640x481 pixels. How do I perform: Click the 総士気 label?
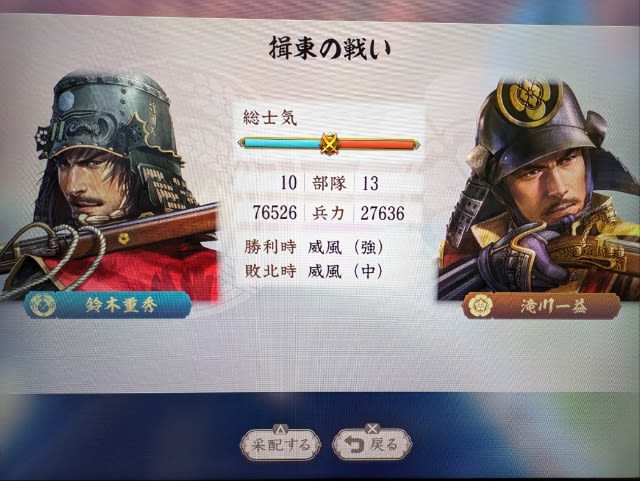click(x=270, y=118)
